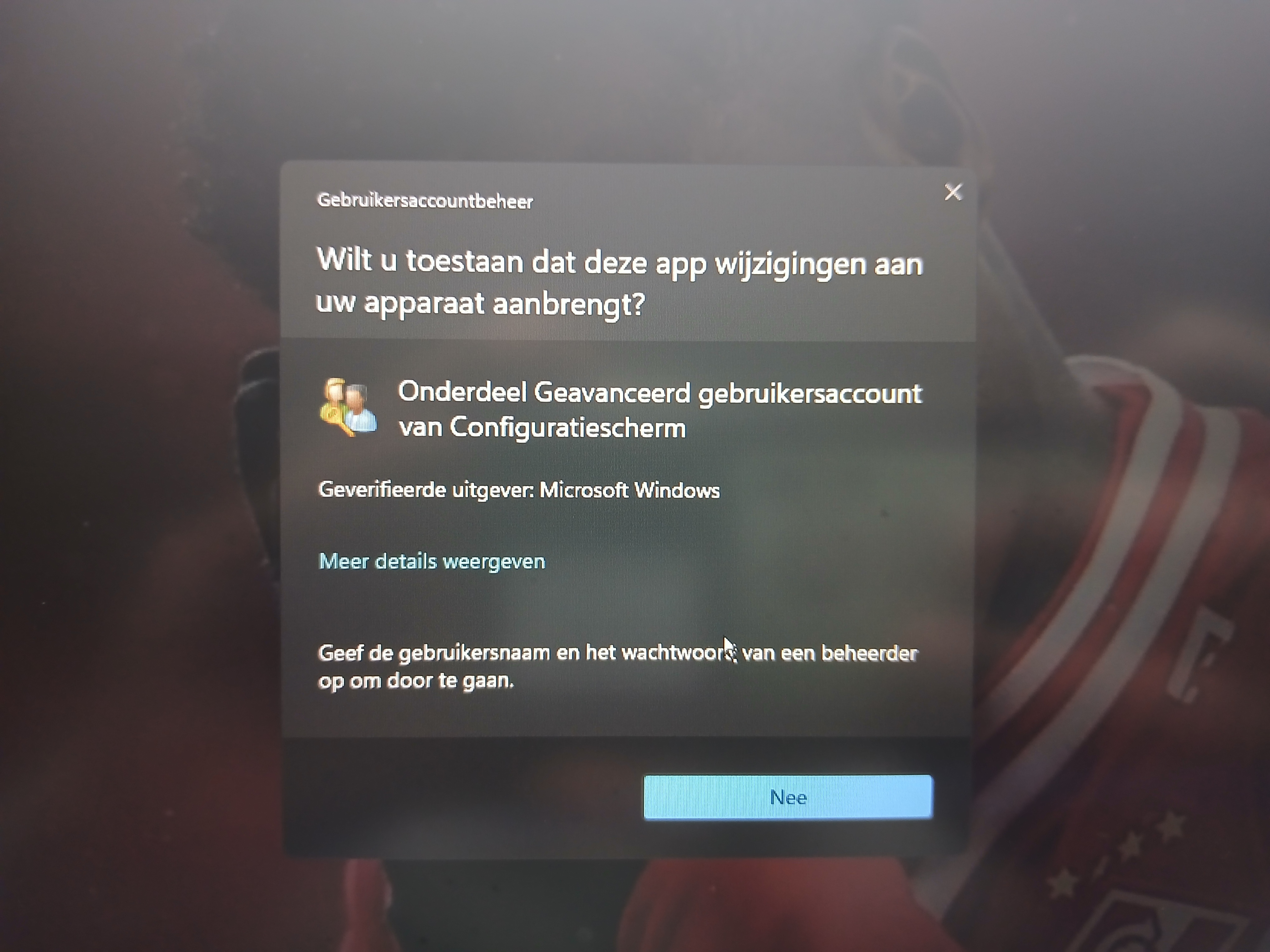
Task: Click the Nee button
Action: [788, 796]
